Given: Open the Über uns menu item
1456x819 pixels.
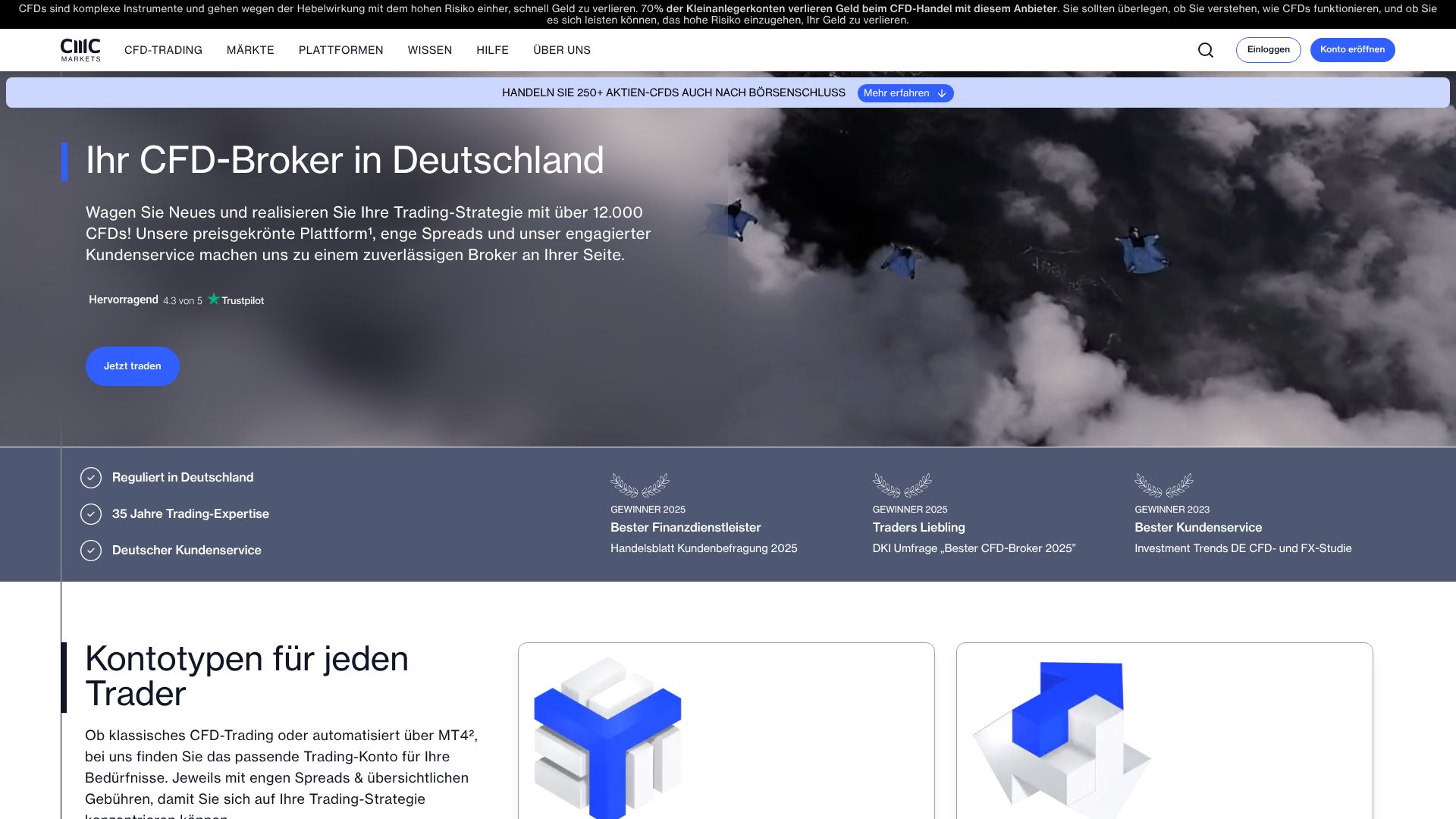Looking at the screenshot, I should pyautogui.click(x=561, y=50).
